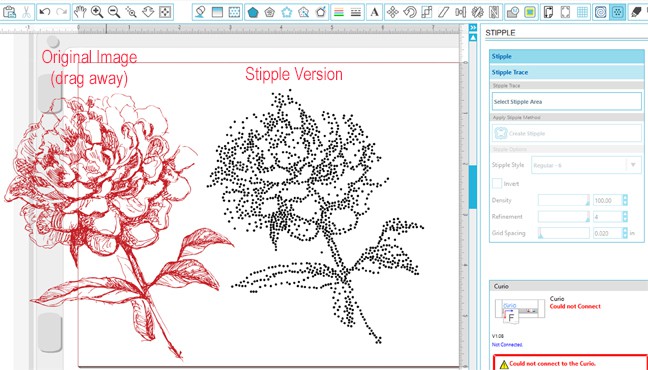Open the Move panel icon
Viewport: 648px width, 370px height.
(392, 12)
